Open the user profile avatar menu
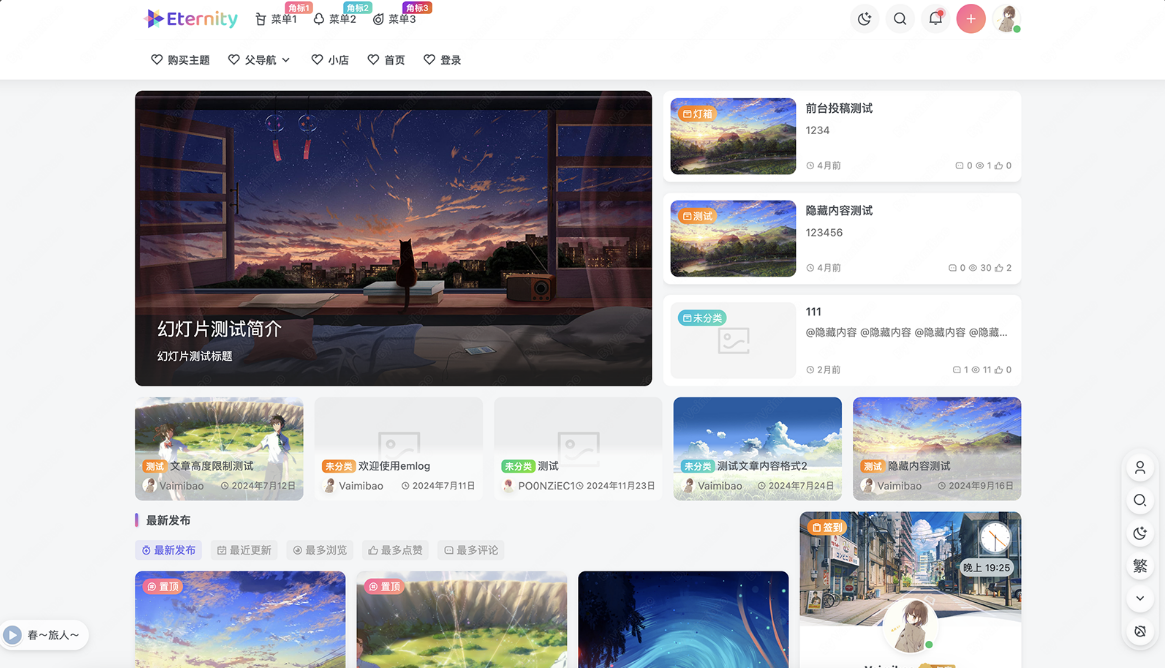 pos(1007,18)
